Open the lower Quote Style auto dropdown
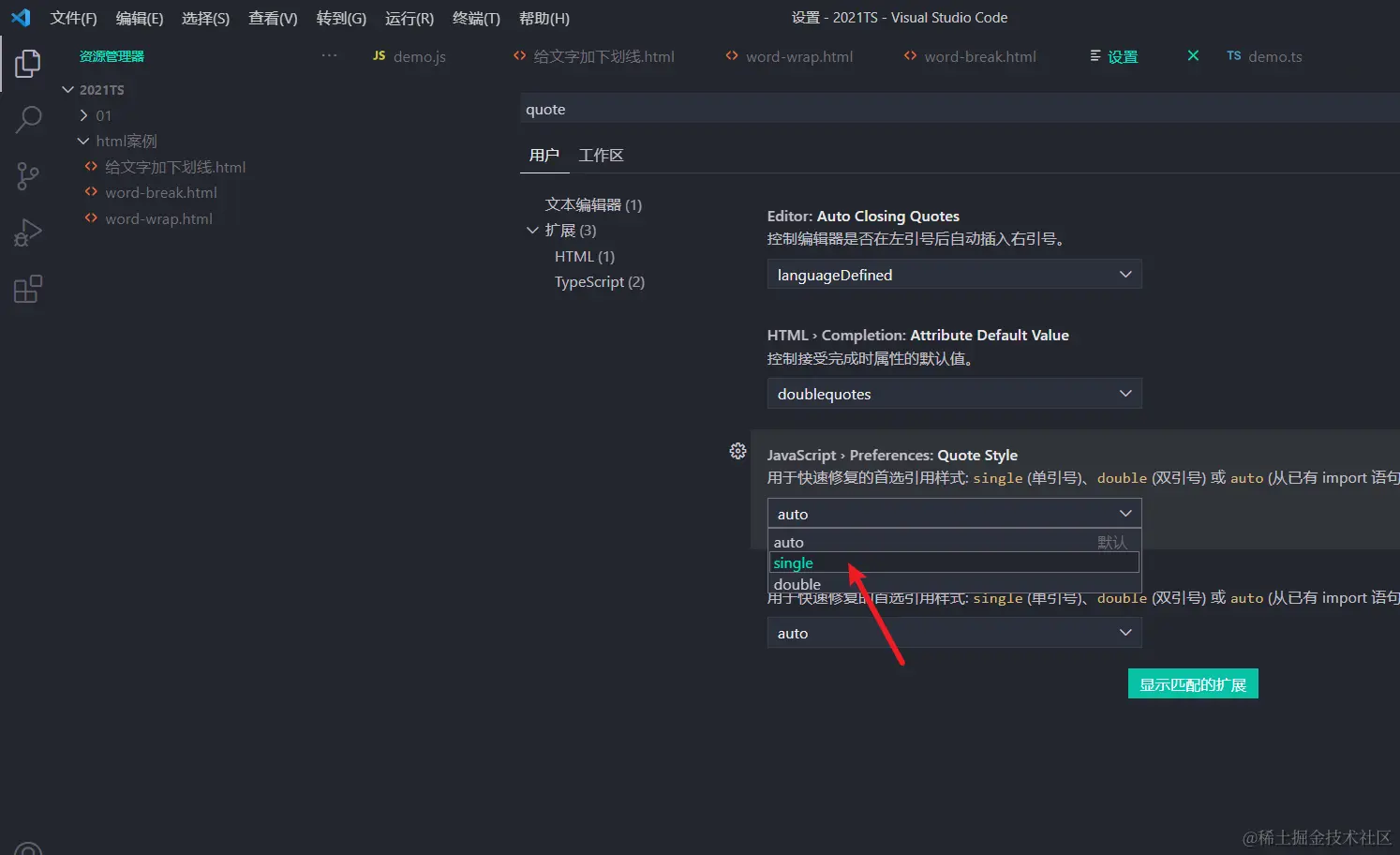The width and height of the screenshot is (1400, 855). tap(954, 633)
